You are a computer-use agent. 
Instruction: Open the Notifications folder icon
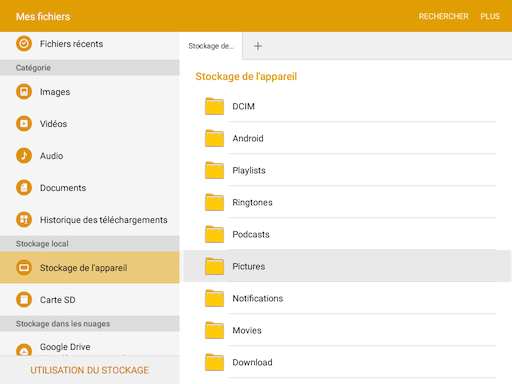pyautogui.click(x=214, y=298)
